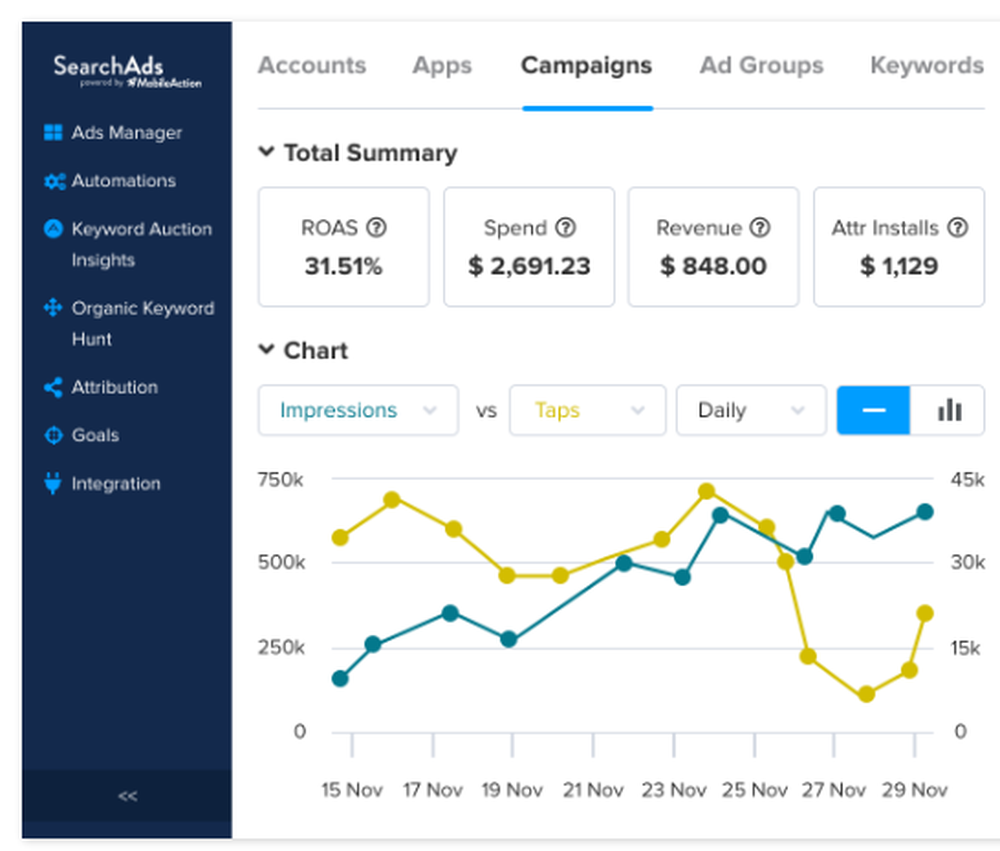The width and height of the screenshot is (1000, 851).
Task: Open Integration via the plug icon
Action: [x=110, y=483]
